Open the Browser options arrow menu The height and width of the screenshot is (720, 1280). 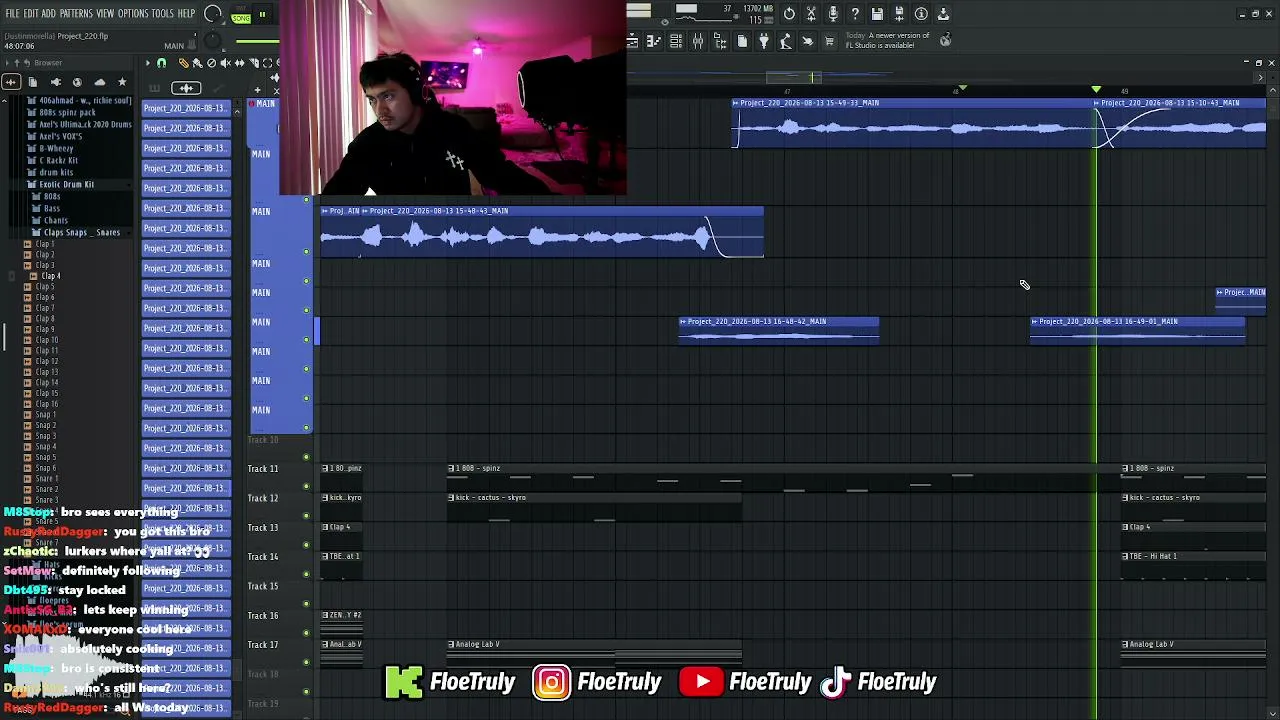click(x=5, y=63)
